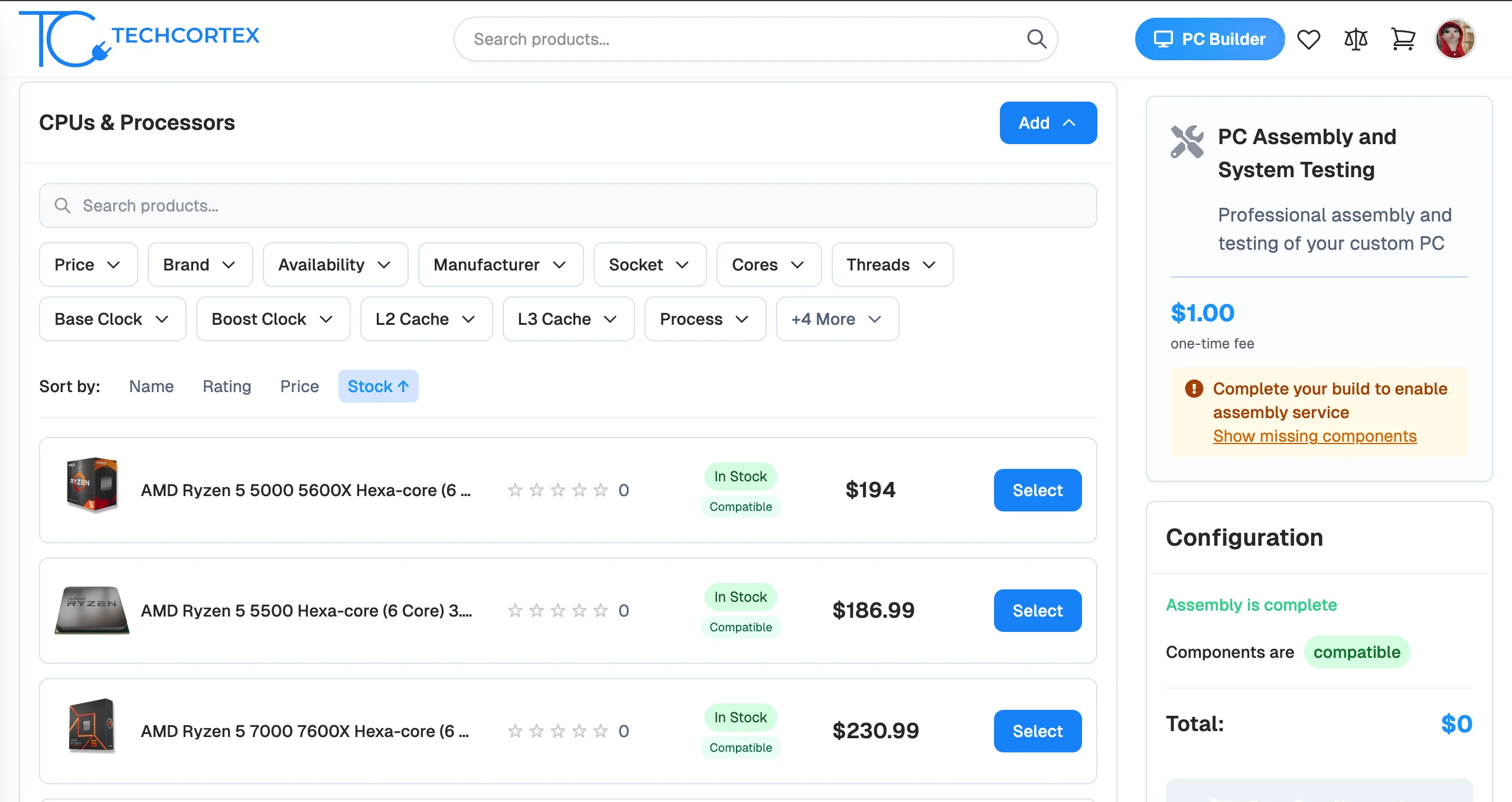This screenshot has width=1512, height=802.
Task: Open AMD Ryzen 5 5000 5600X product title
Action: [x=305, y=490]
